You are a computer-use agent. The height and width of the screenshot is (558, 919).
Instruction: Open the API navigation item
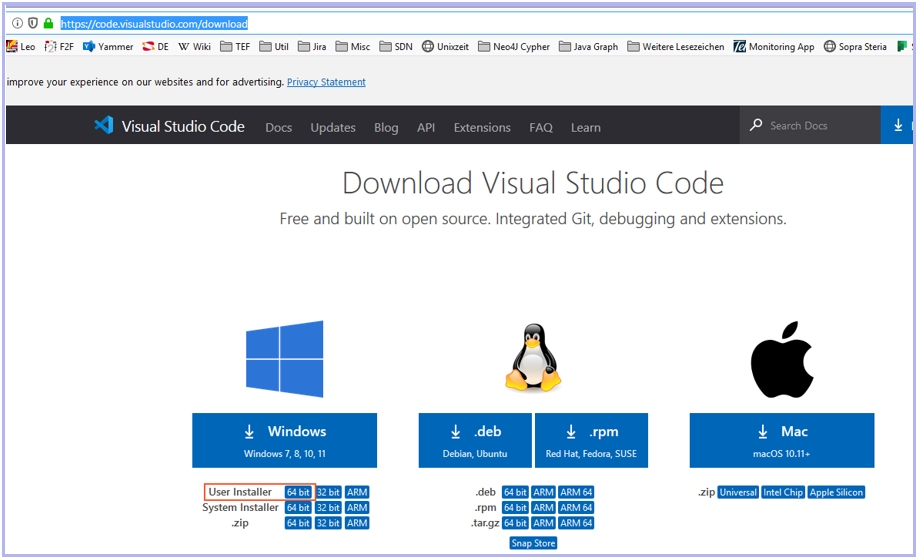tap(426, 127)
